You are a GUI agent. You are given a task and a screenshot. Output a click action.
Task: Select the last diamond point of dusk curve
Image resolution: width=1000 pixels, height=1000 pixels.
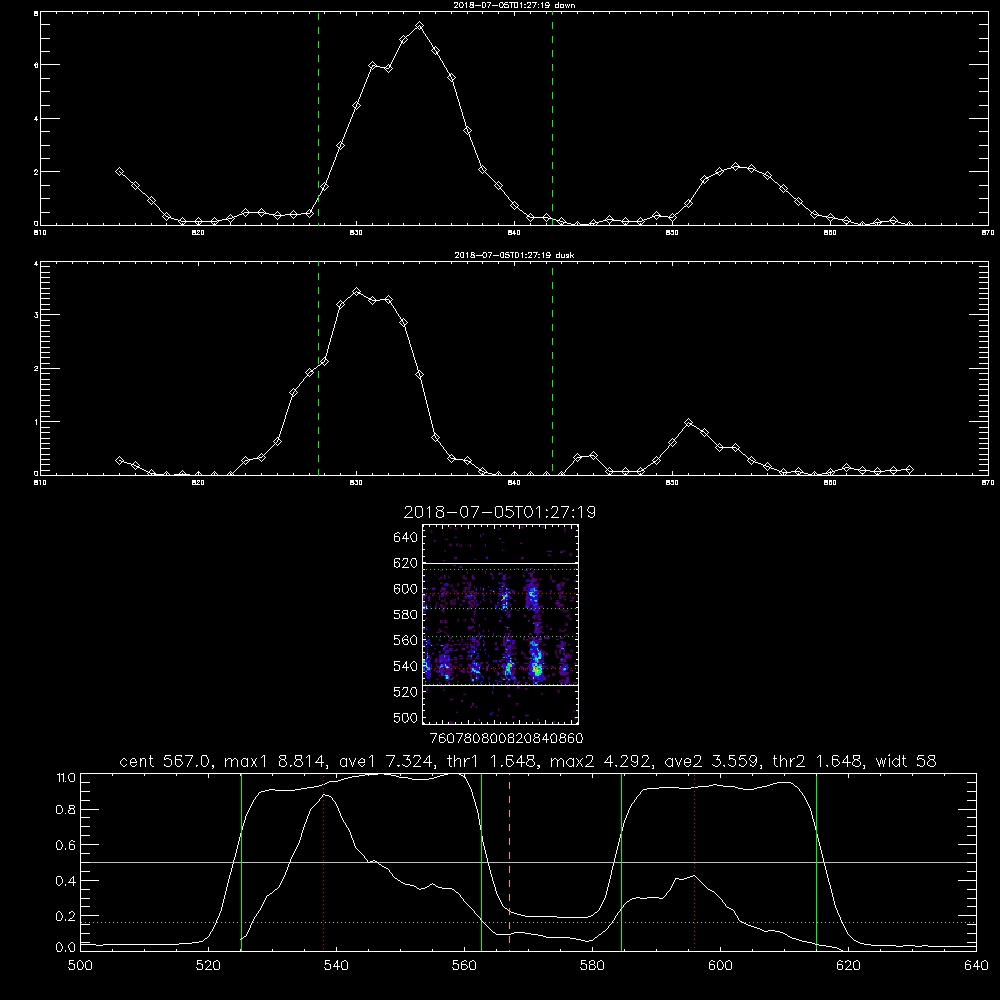coord(909,469)
